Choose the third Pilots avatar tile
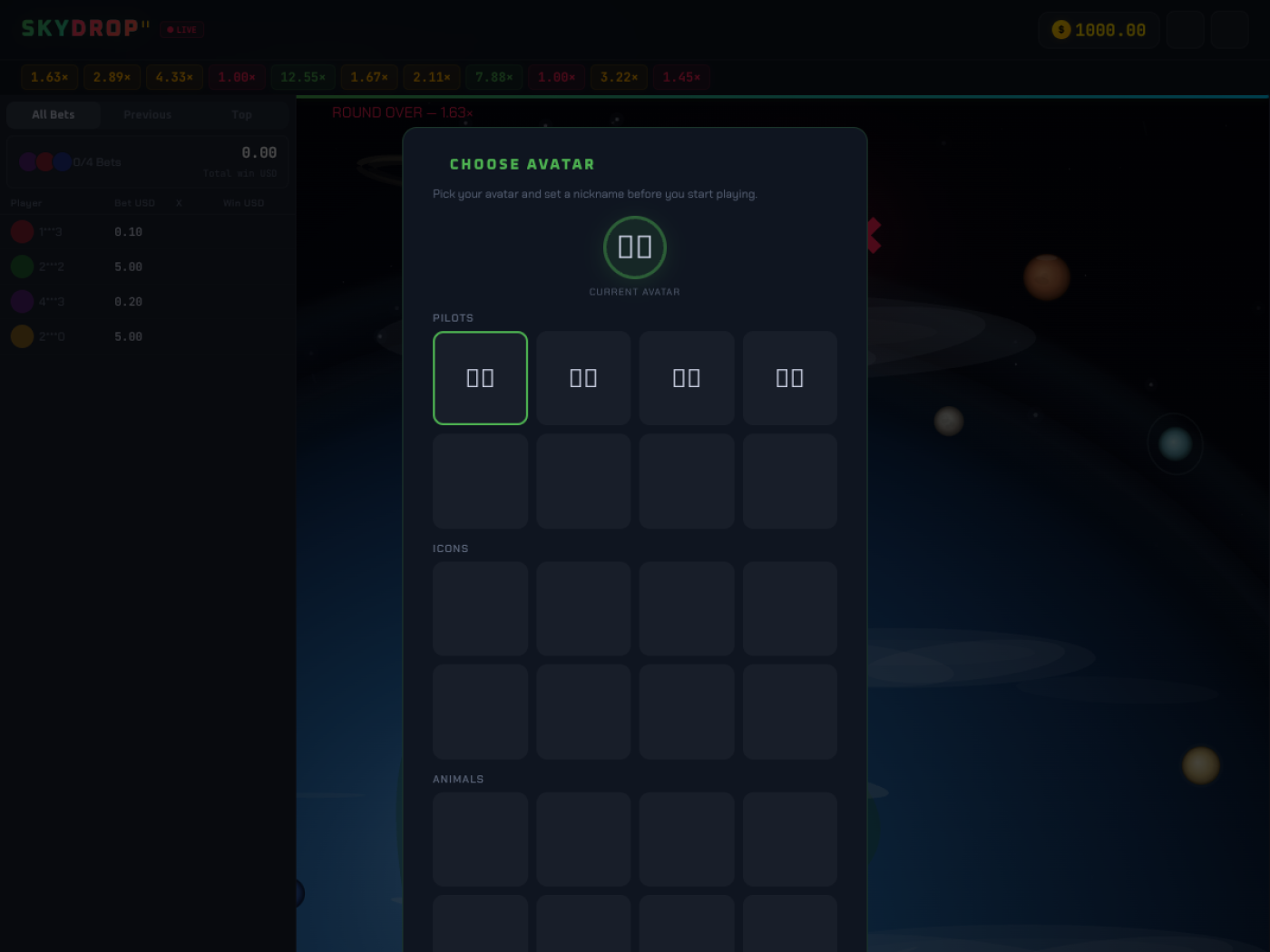The width and height of the screenshot is (1270, 952). 687,378
